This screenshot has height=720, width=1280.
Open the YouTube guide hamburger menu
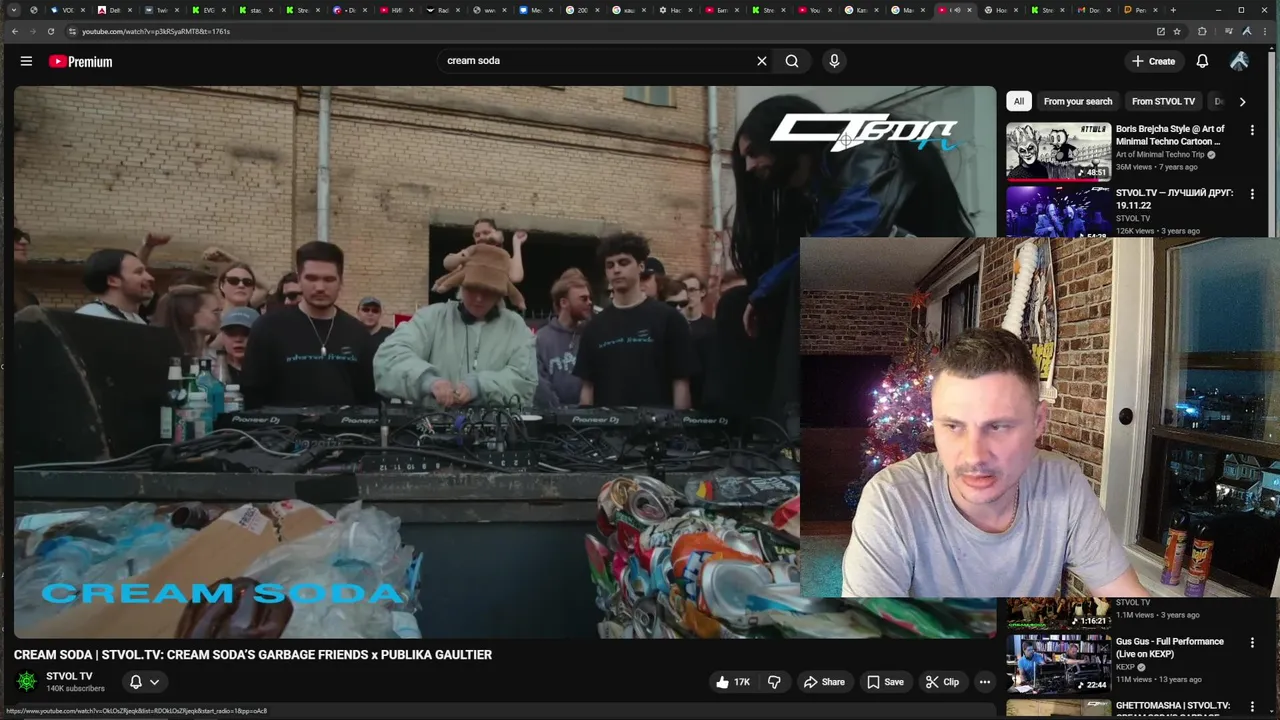[26, 61]
